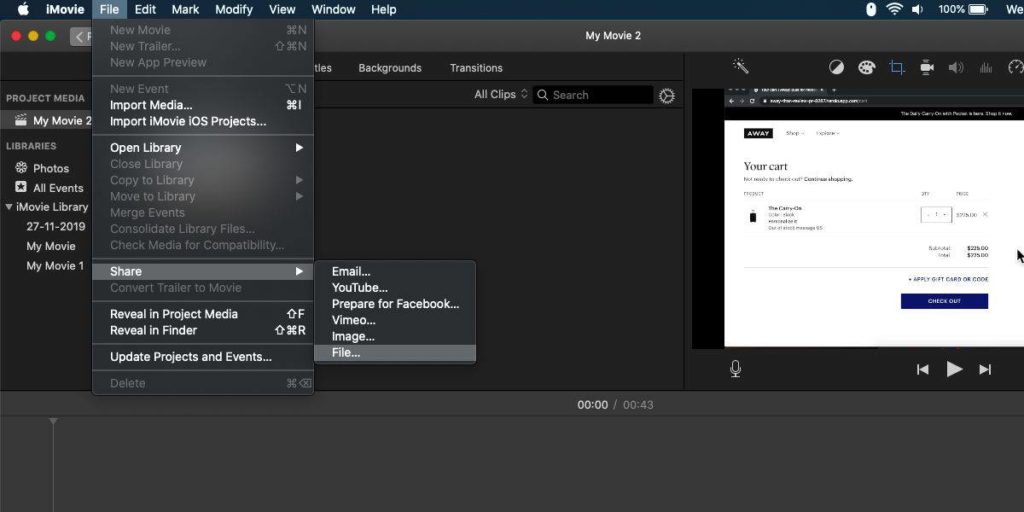Open noise reduction and equalizer icon
The height and width of the screenshot is (512, 1024).
986,67
